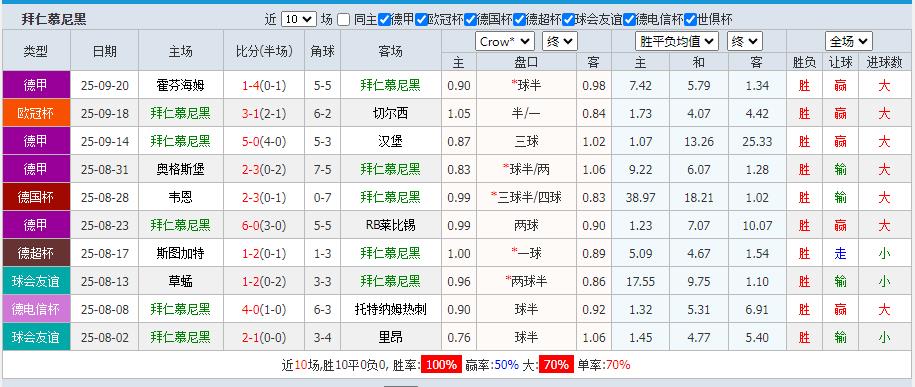Click the 奥格斯堡 home team link
Screen dimensions: 915x387
click(180, 170)
